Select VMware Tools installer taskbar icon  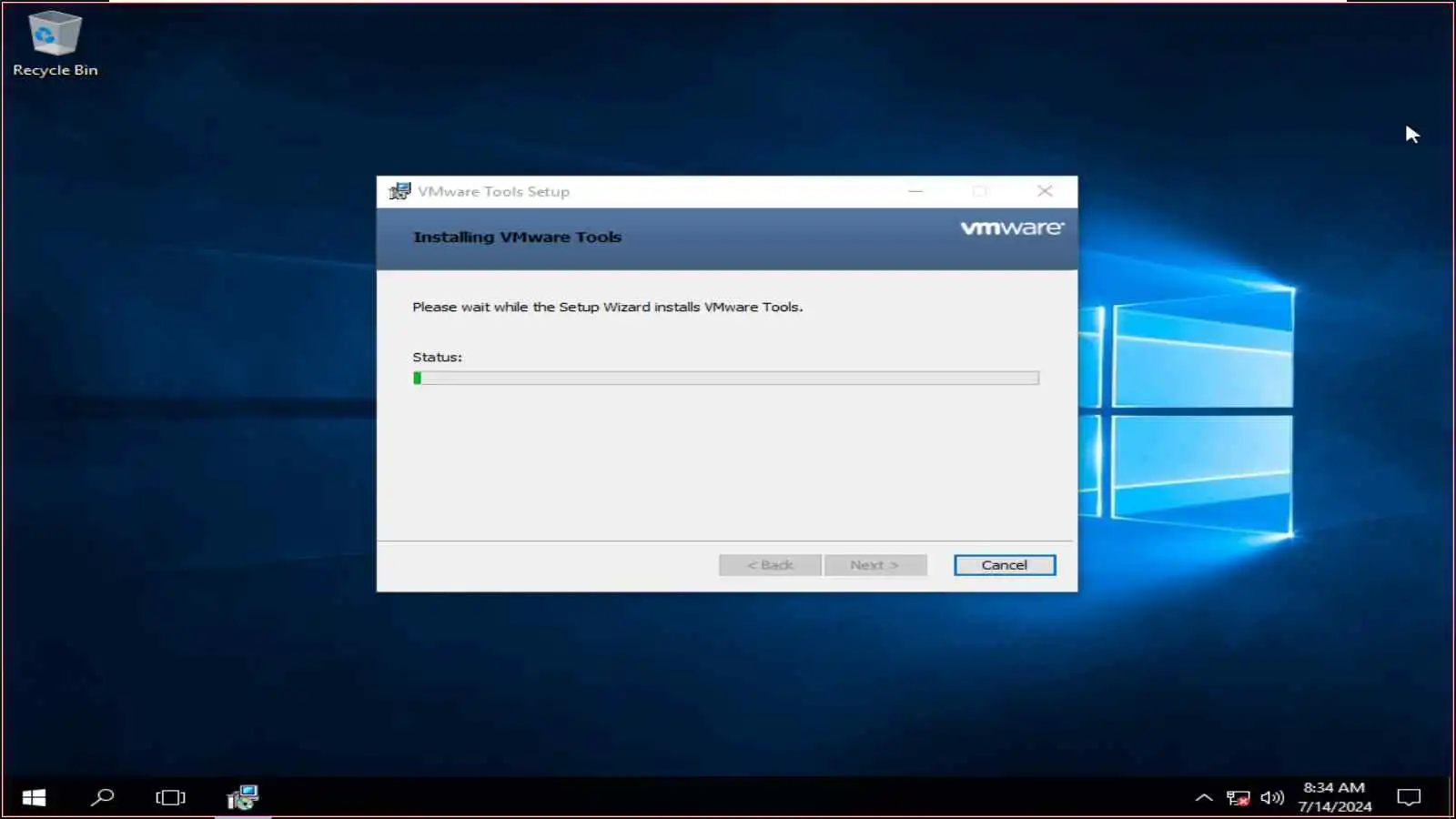pyautogui.click(x=243, y=798)
